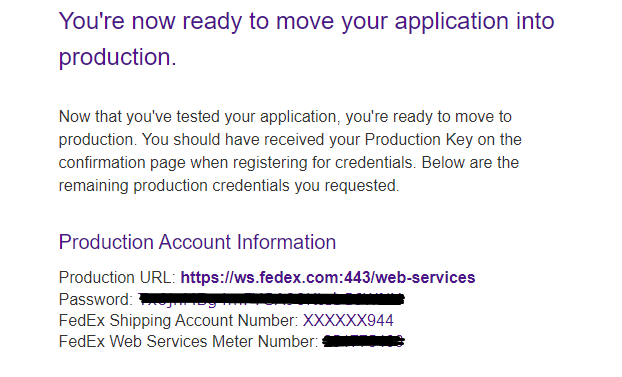Click the "FedEx Shipping Account Number:" label

[179, 320]
